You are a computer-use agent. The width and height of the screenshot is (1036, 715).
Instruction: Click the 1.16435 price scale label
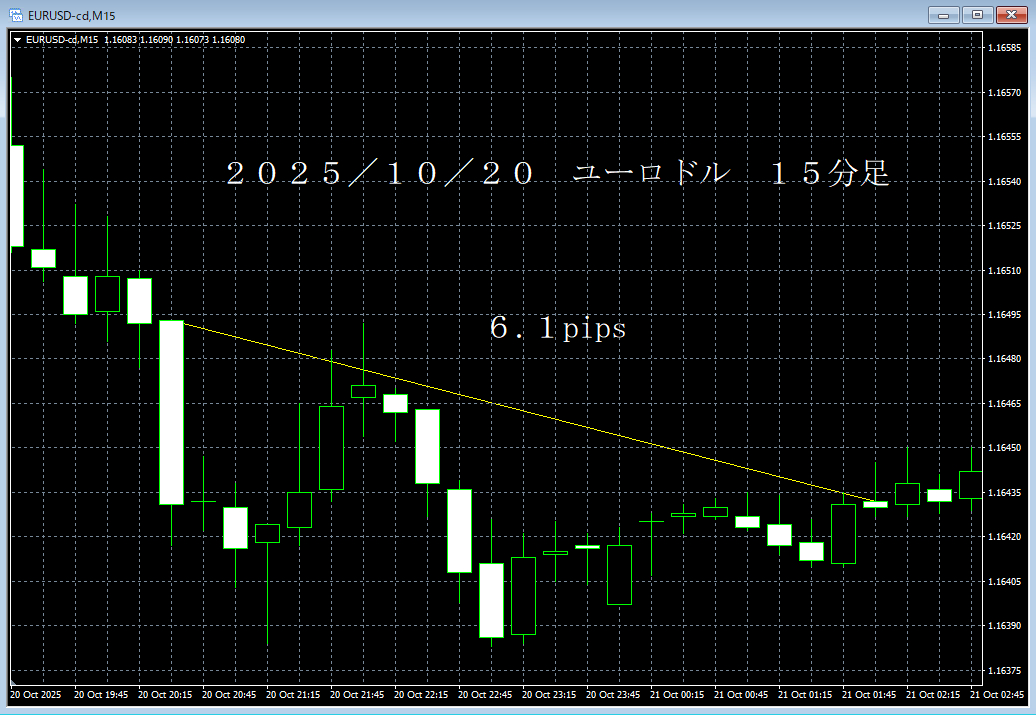tap(1003, 493)
